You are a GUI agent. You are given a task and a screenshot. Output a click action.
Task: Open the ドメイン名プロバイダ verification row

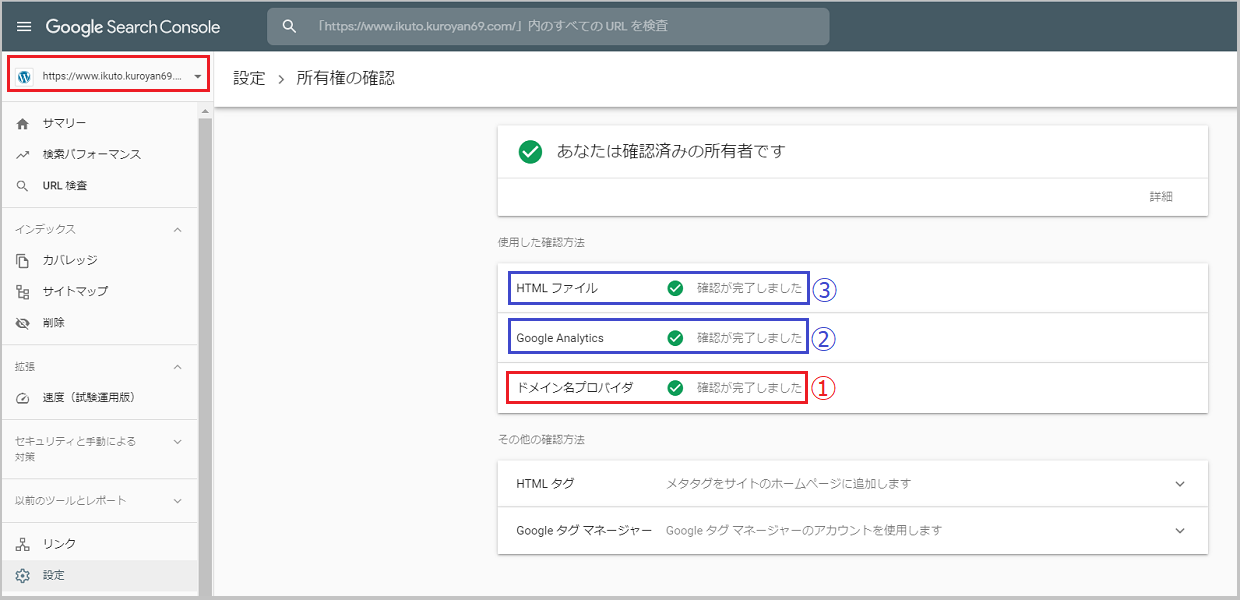(x=853, y=388)
